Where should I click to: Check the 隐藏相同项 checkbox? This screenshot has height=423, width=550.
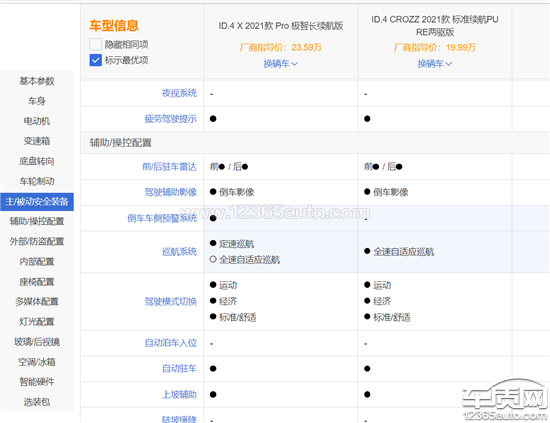tap(95, 45)
